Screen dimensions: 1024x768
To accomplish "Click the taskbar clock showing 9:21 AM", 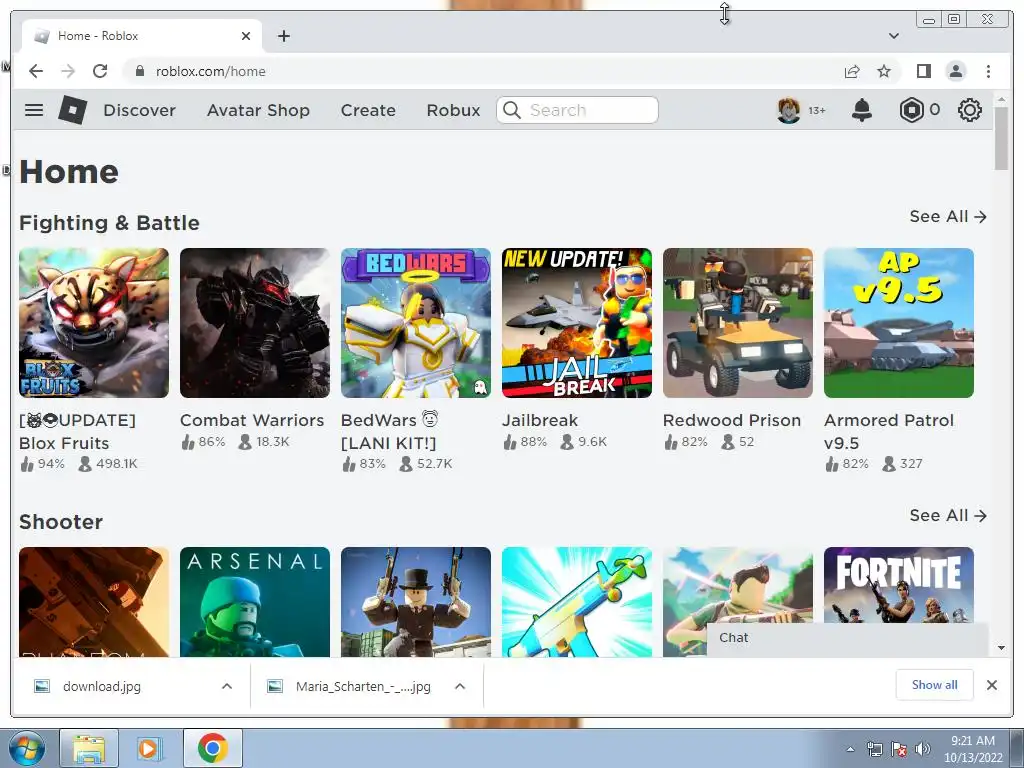I will (x=972, y=749).
